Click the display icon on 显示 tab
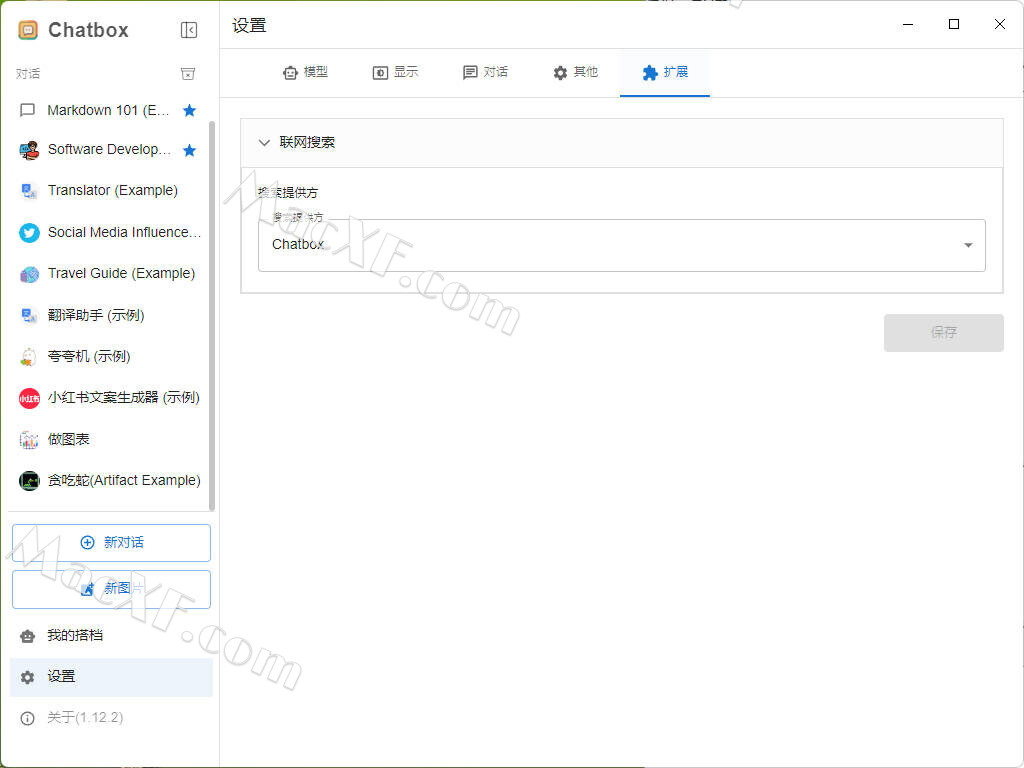 380,73
